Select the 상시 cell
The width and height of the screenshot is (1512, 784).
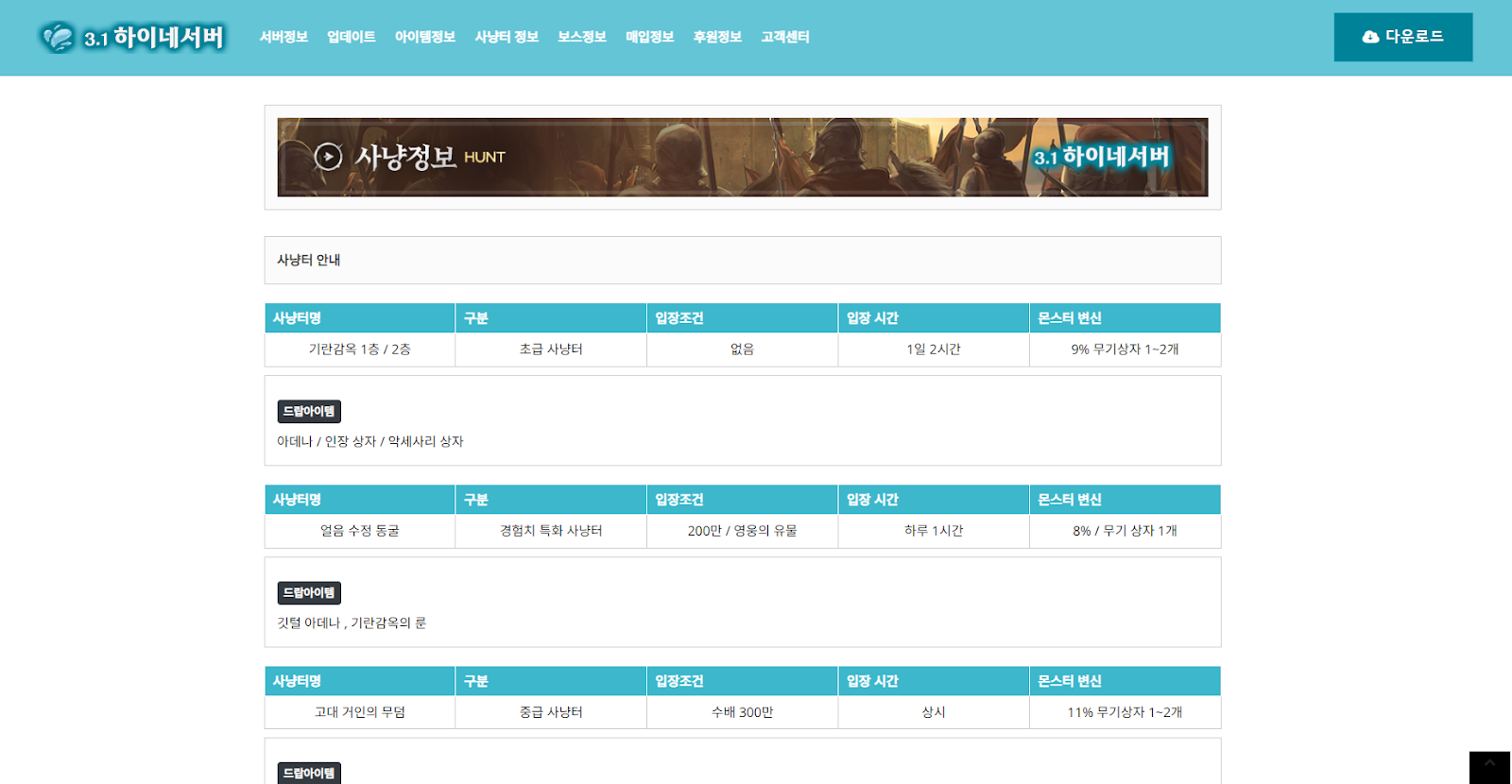[934, 712]
